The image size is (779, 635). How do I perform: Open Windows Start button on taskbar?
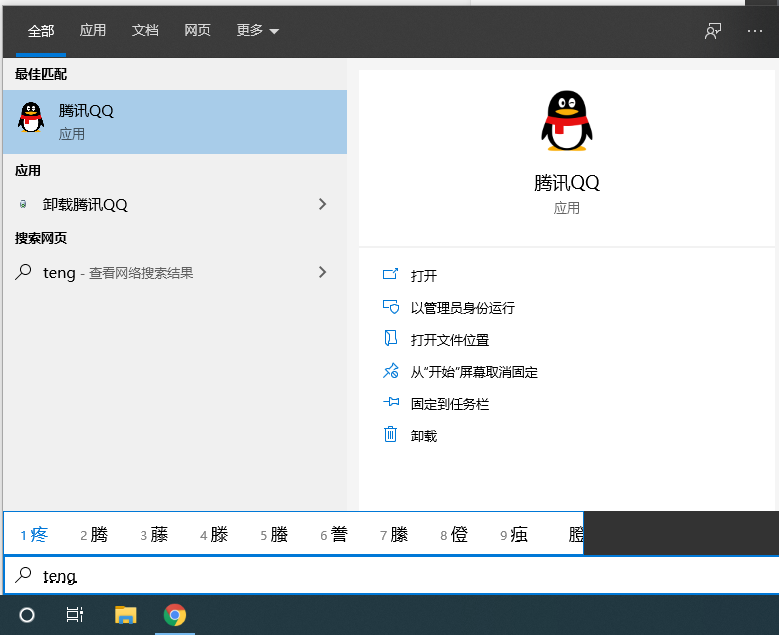(27, 615)
